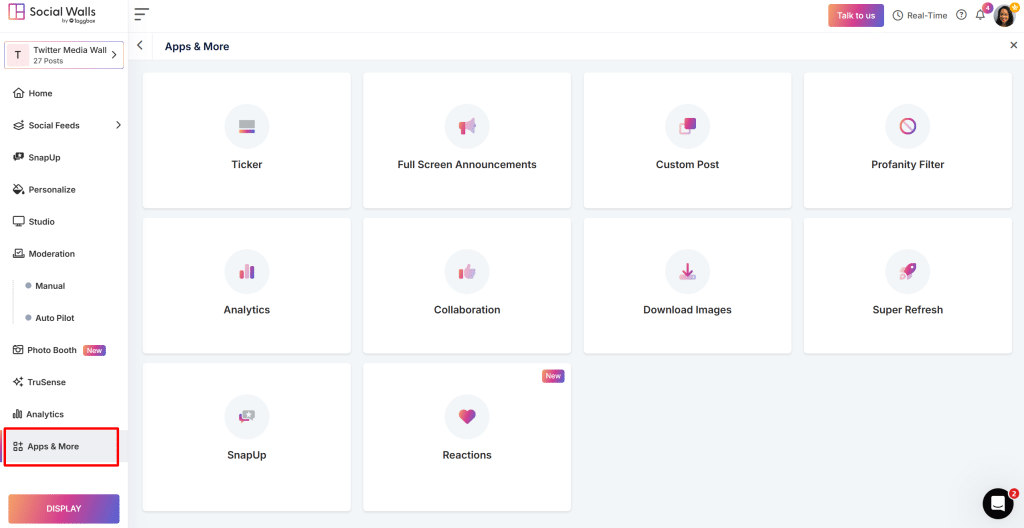Click the Talk to us button
The height and width of the screenshot is (528, 1024).
(x=855, y=15)
